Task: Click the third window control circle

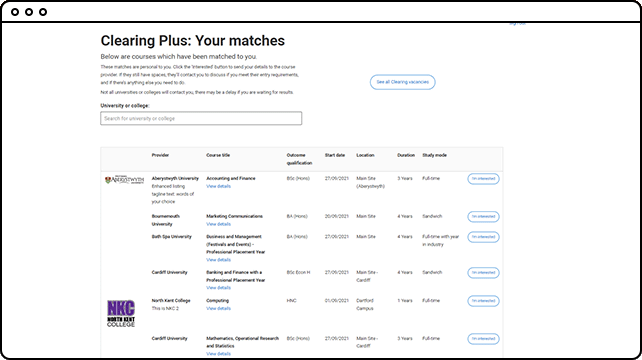Action: (43, 12)
